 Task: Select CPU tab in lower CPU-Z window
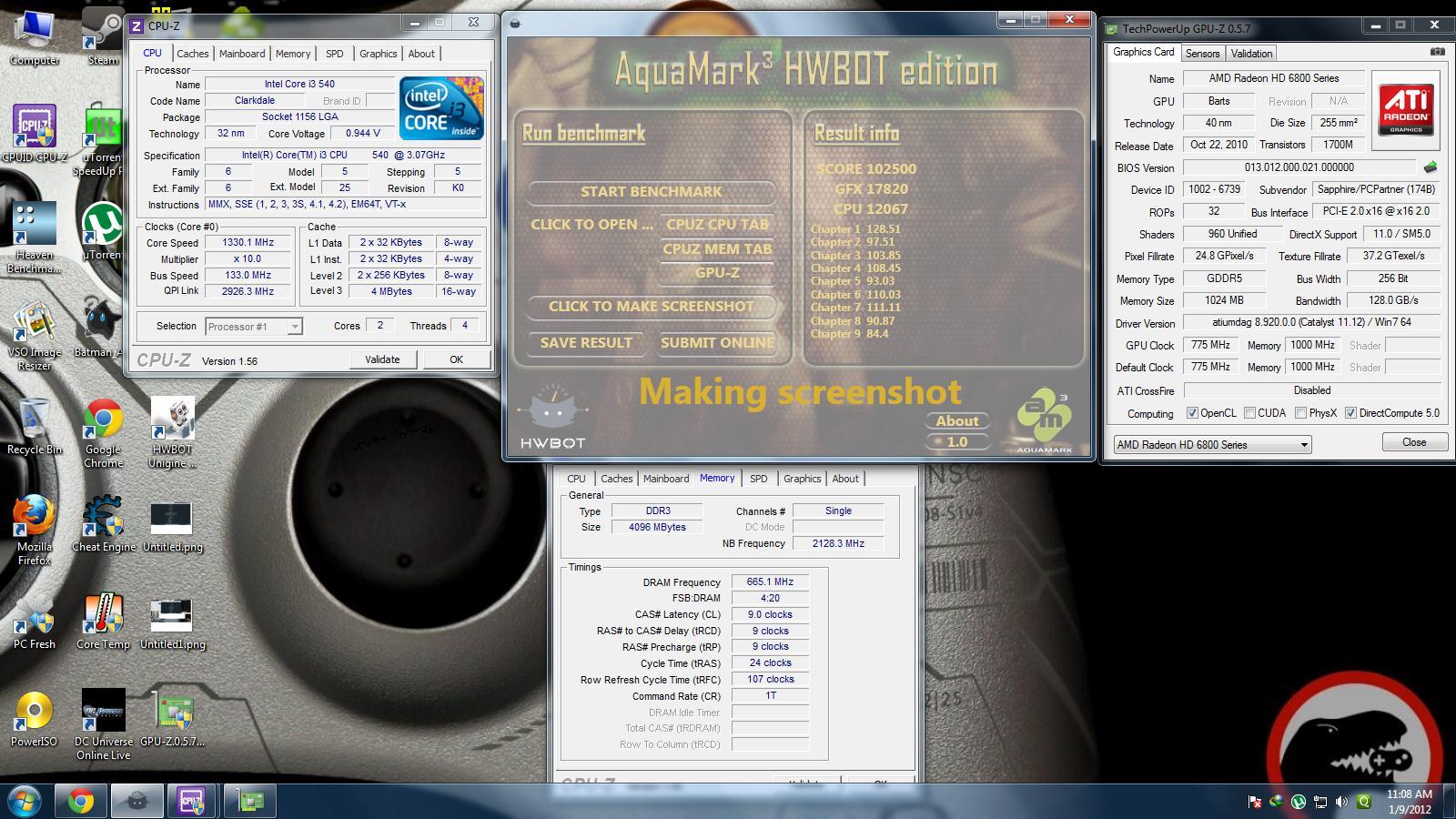coord(576,479)
